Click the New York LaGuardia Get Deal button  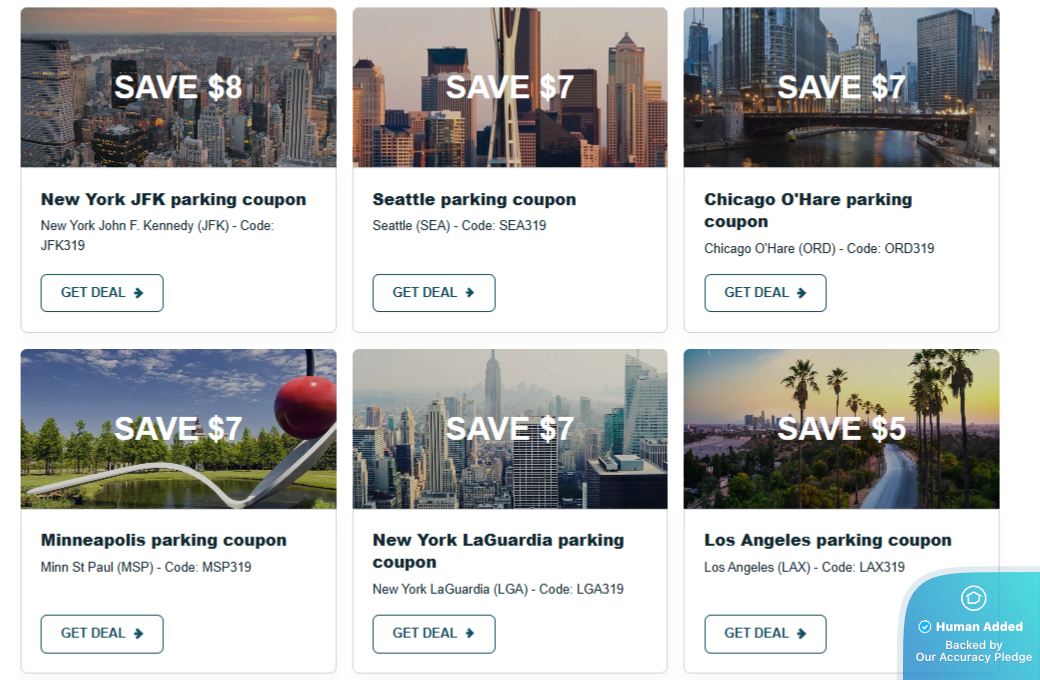coord(434,634)
